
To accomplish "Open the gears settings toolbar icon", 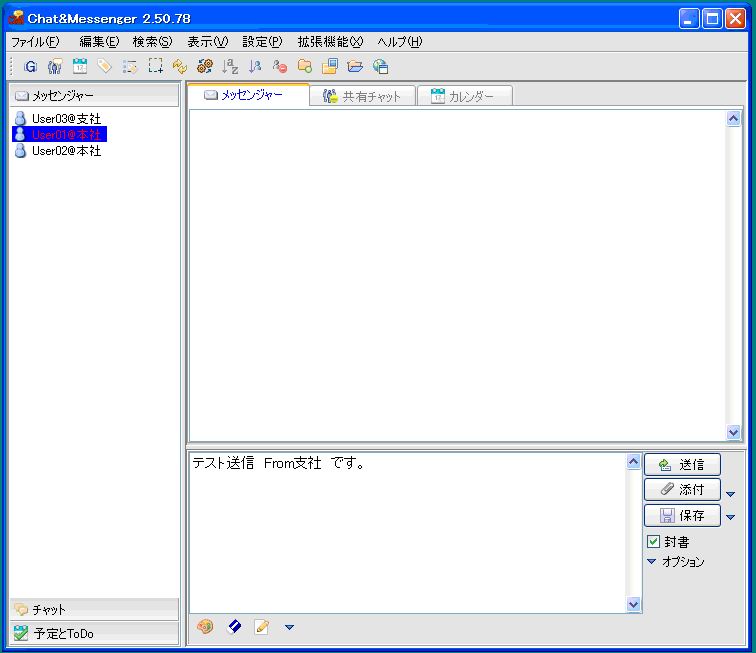I will tap(205, 66).
